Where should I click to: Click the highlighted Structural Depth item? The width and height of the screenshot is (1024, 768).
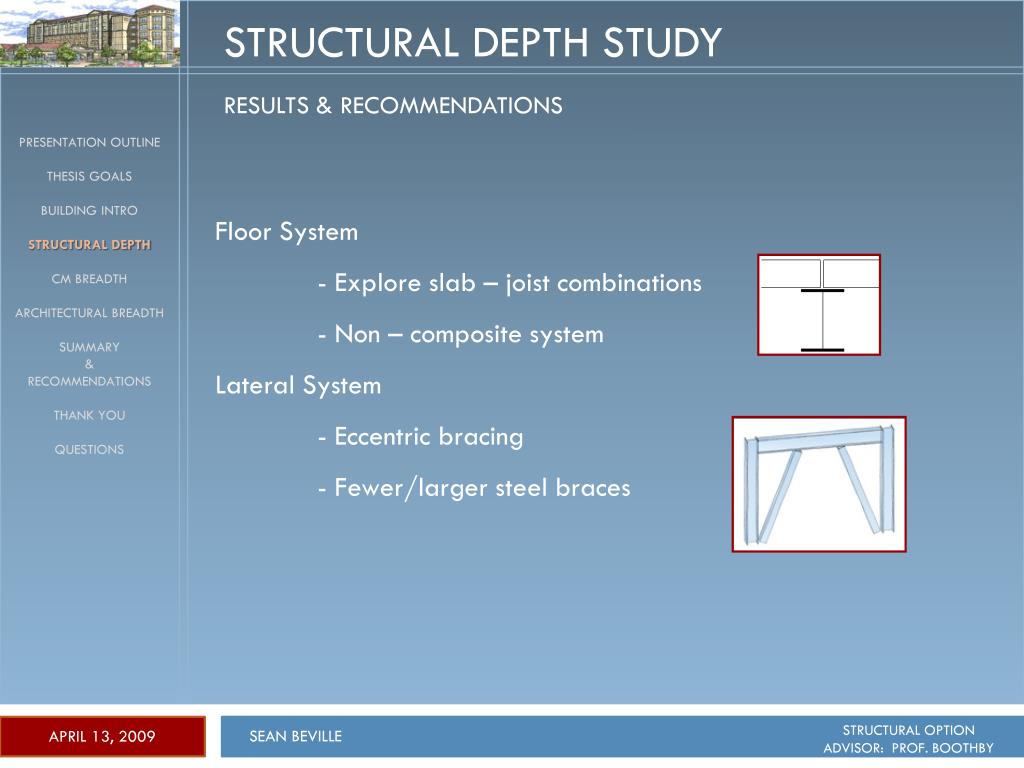point(89,244)
